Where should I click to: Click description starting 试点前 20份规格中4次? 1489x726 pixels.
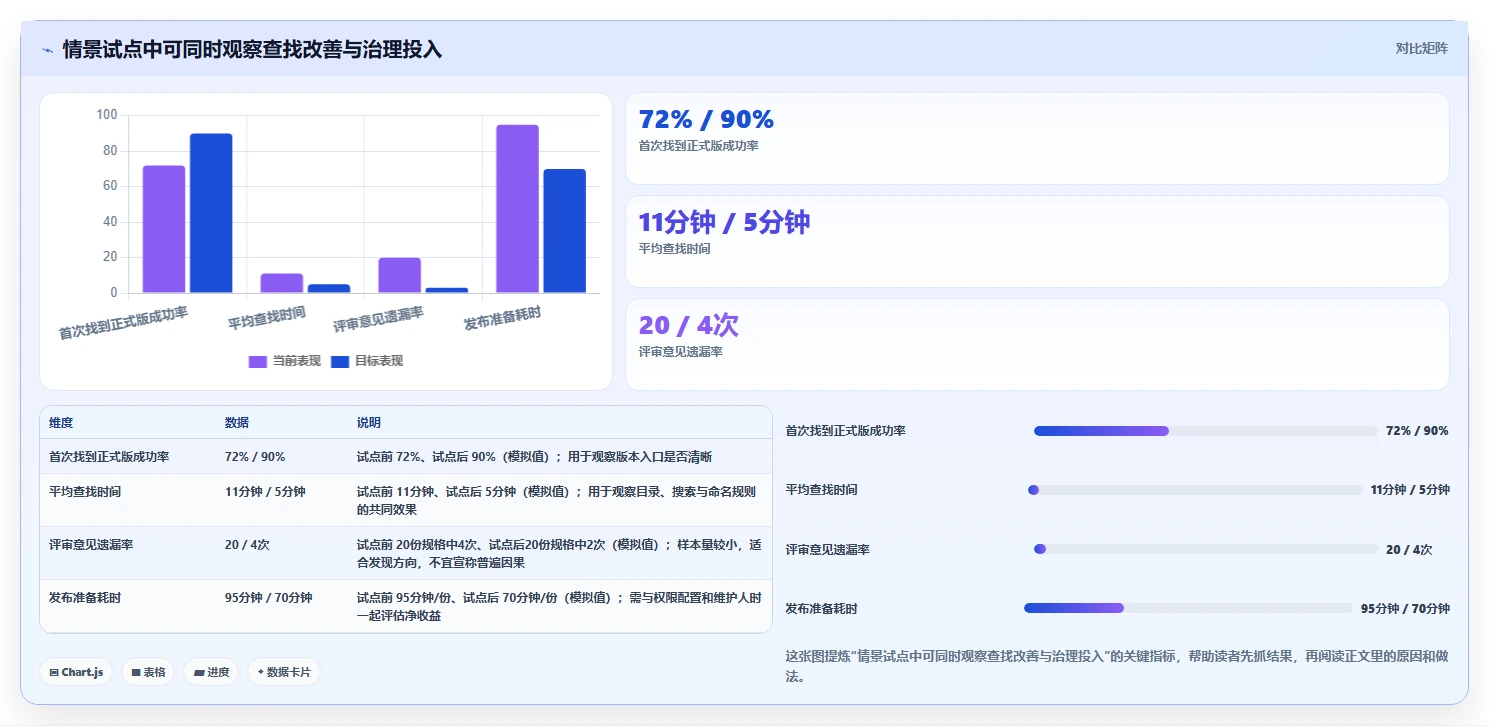pyautogui.click(x=559, y=553)
